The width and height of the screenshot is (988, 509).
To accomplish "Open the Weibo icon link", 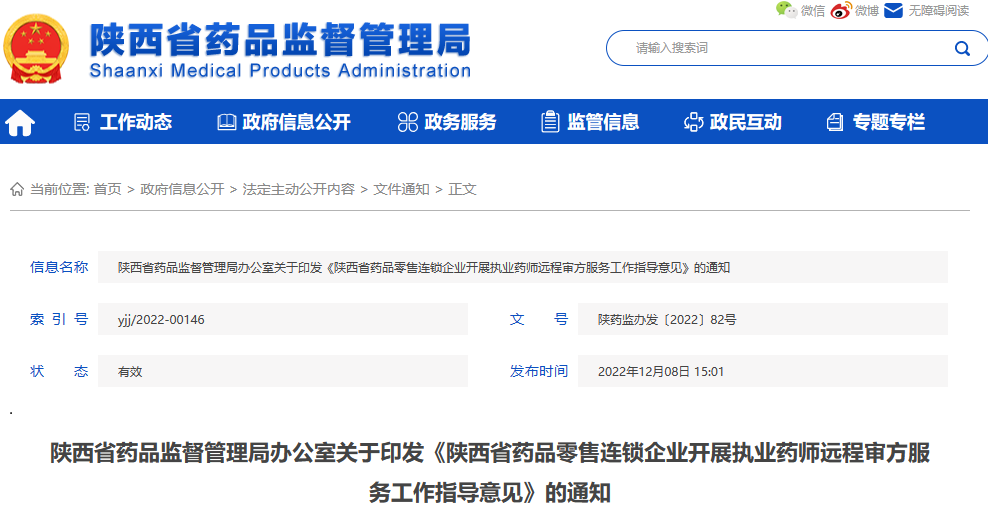I will coord(840,10).
